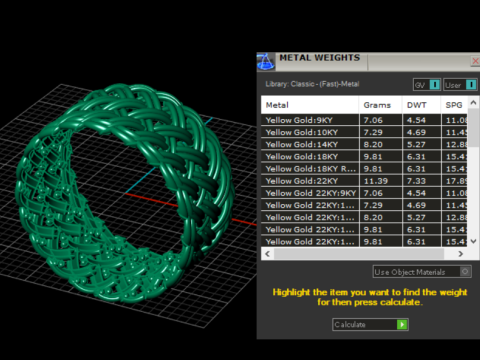480x360 pixels.
Task: Click 8.20 grams for Yellow Gold:14KY
Action: pos(373,144)
